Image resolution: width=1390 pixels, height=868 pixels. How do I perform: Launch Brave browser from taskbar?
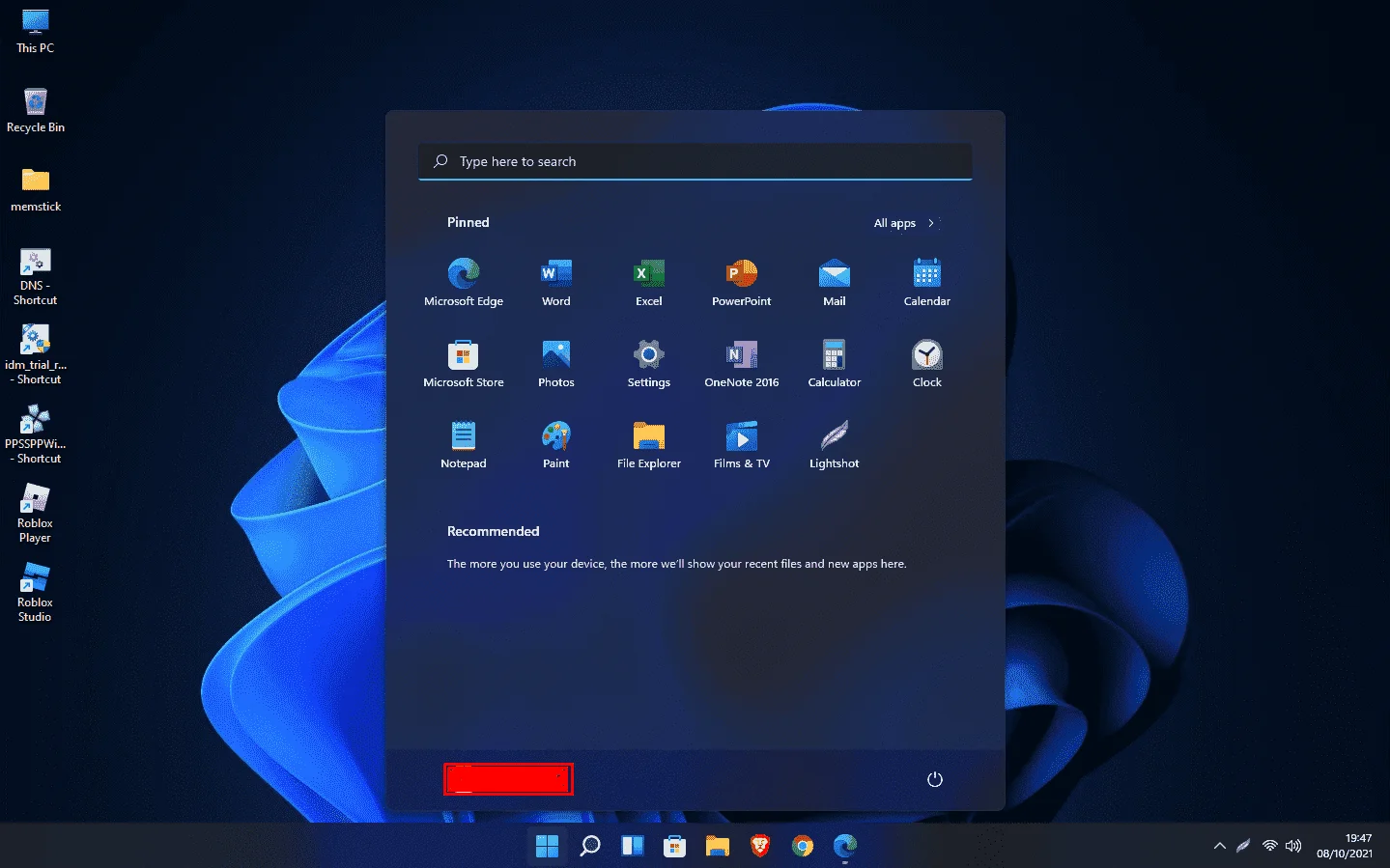click(760, 846)
